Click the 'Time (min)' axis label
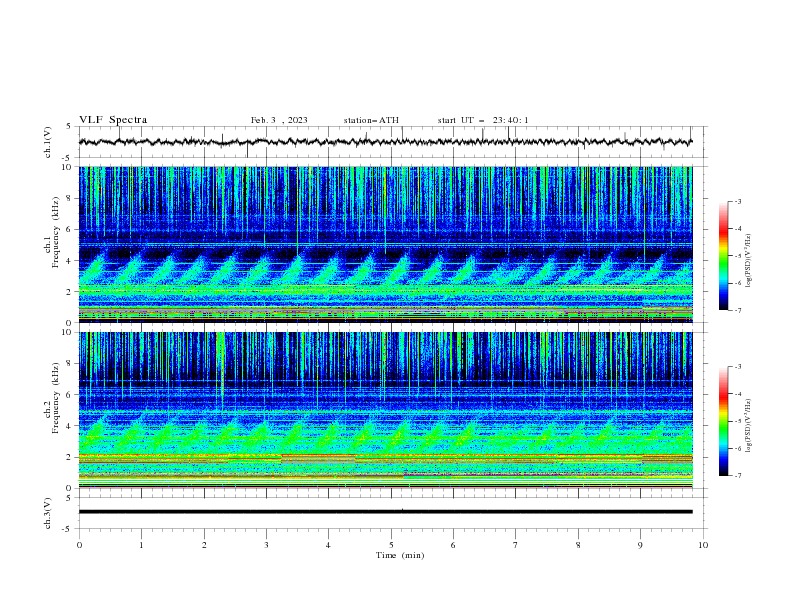This screenshot has height=612, width=792. coord(400,555)
